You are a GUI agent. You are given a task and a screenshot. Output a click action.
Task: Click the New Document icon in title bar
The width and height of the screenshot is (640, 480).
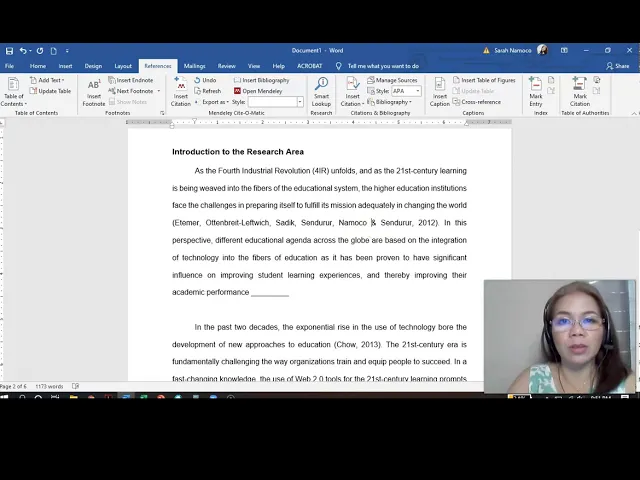point(53,51)
